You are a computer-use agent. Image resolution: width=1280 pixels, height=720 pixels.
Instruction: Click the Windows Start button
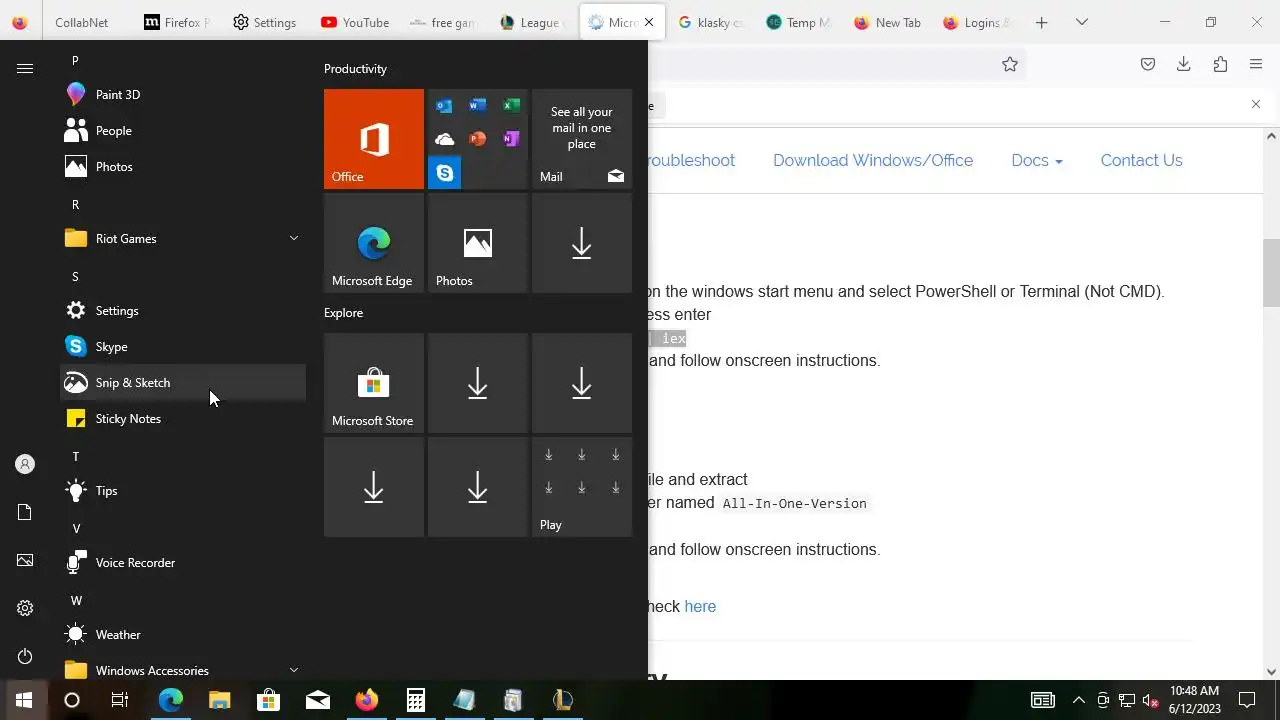point(24,700)
